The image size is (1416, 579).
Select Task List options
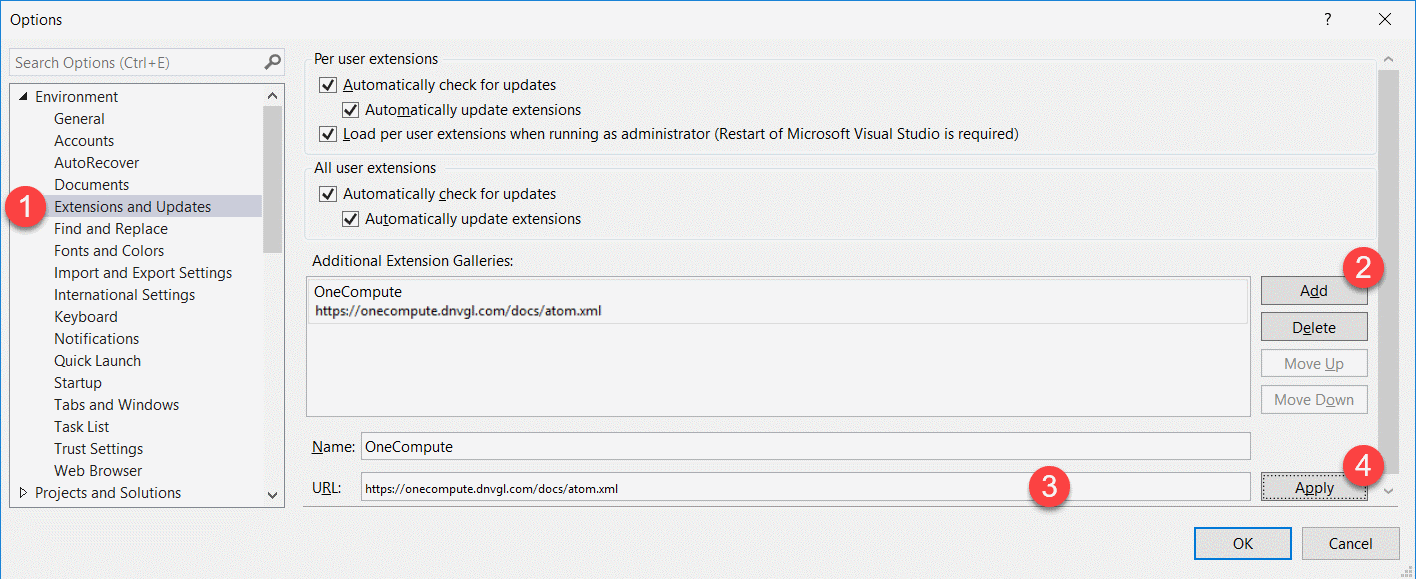point(81,427)
